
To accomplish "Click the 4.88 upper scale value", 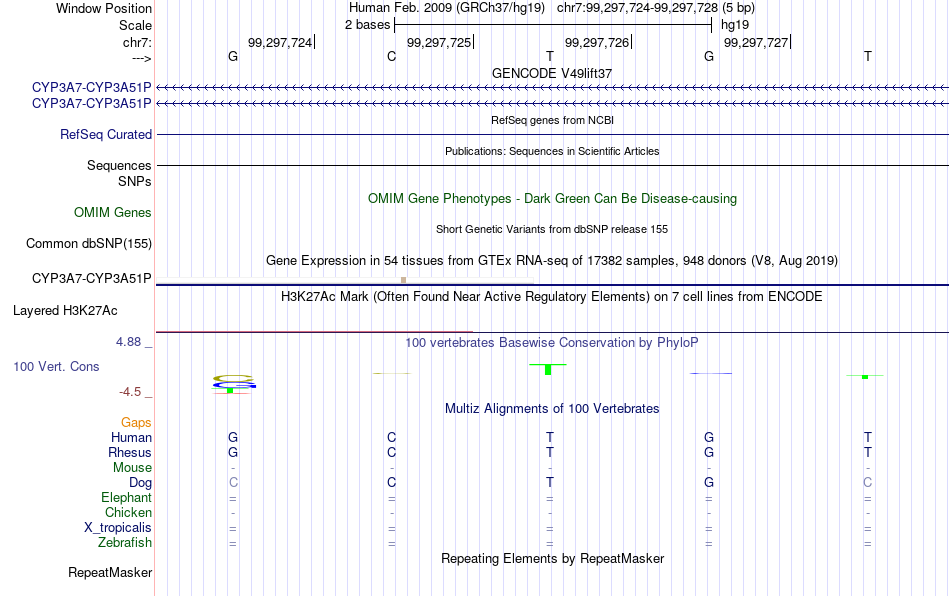I will click(128, 342).
